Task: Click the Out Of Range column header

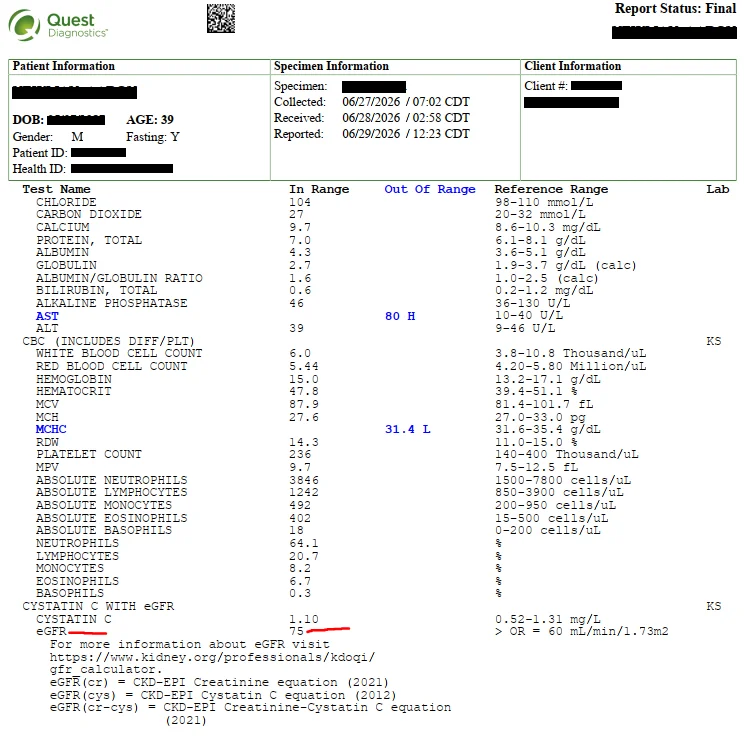Action: pos(430,189)
